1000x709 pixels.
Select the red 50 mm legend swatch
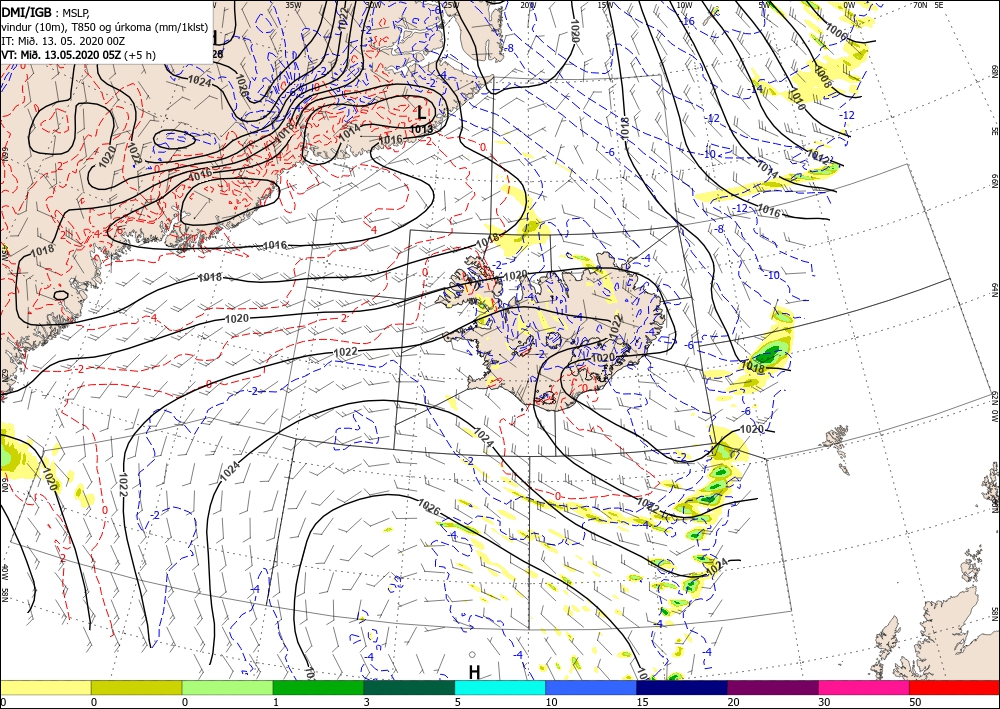[954, 687]
